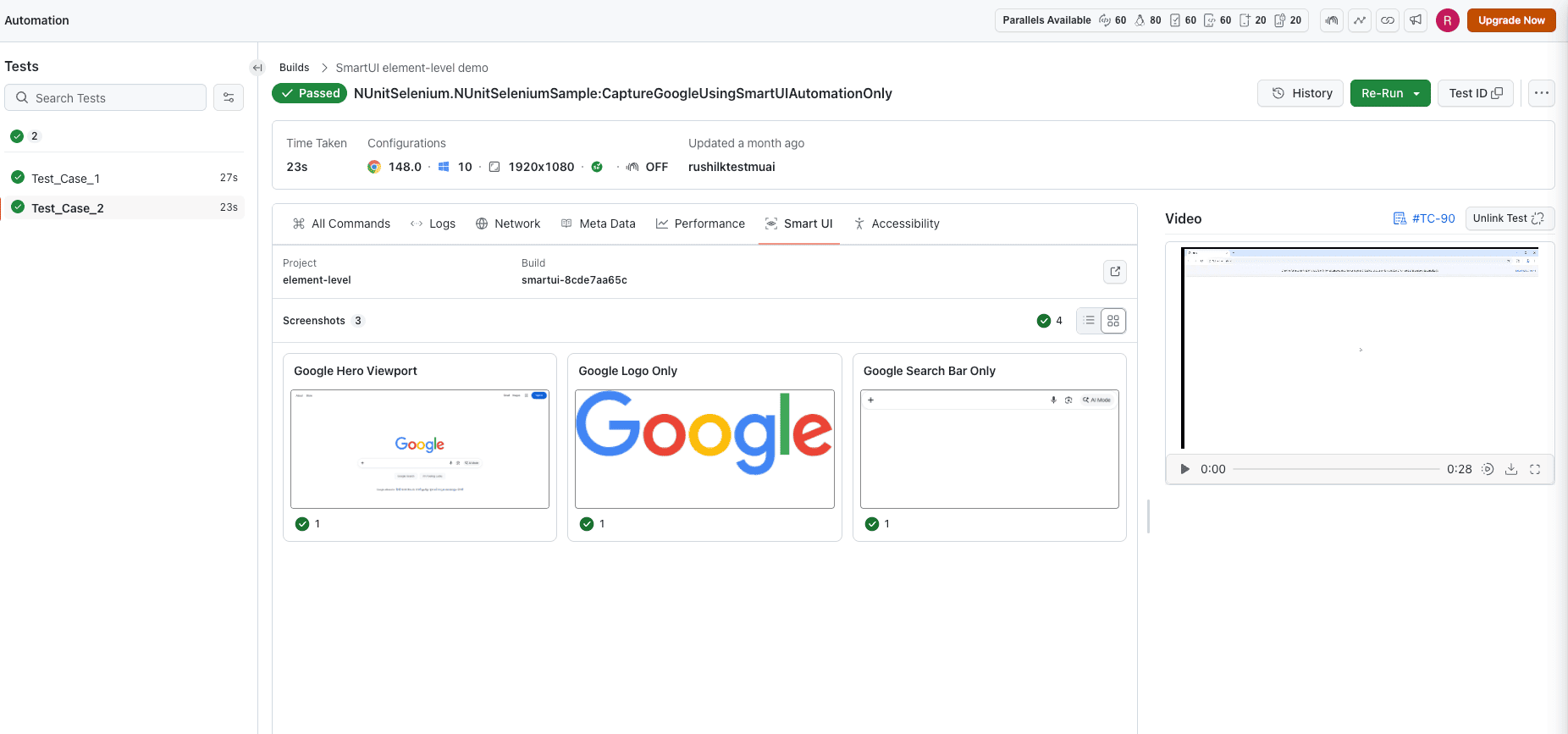Open the Google Search Bar Only thumbnail
This screenshot has height=734, width=1568.
pos(990,449)
